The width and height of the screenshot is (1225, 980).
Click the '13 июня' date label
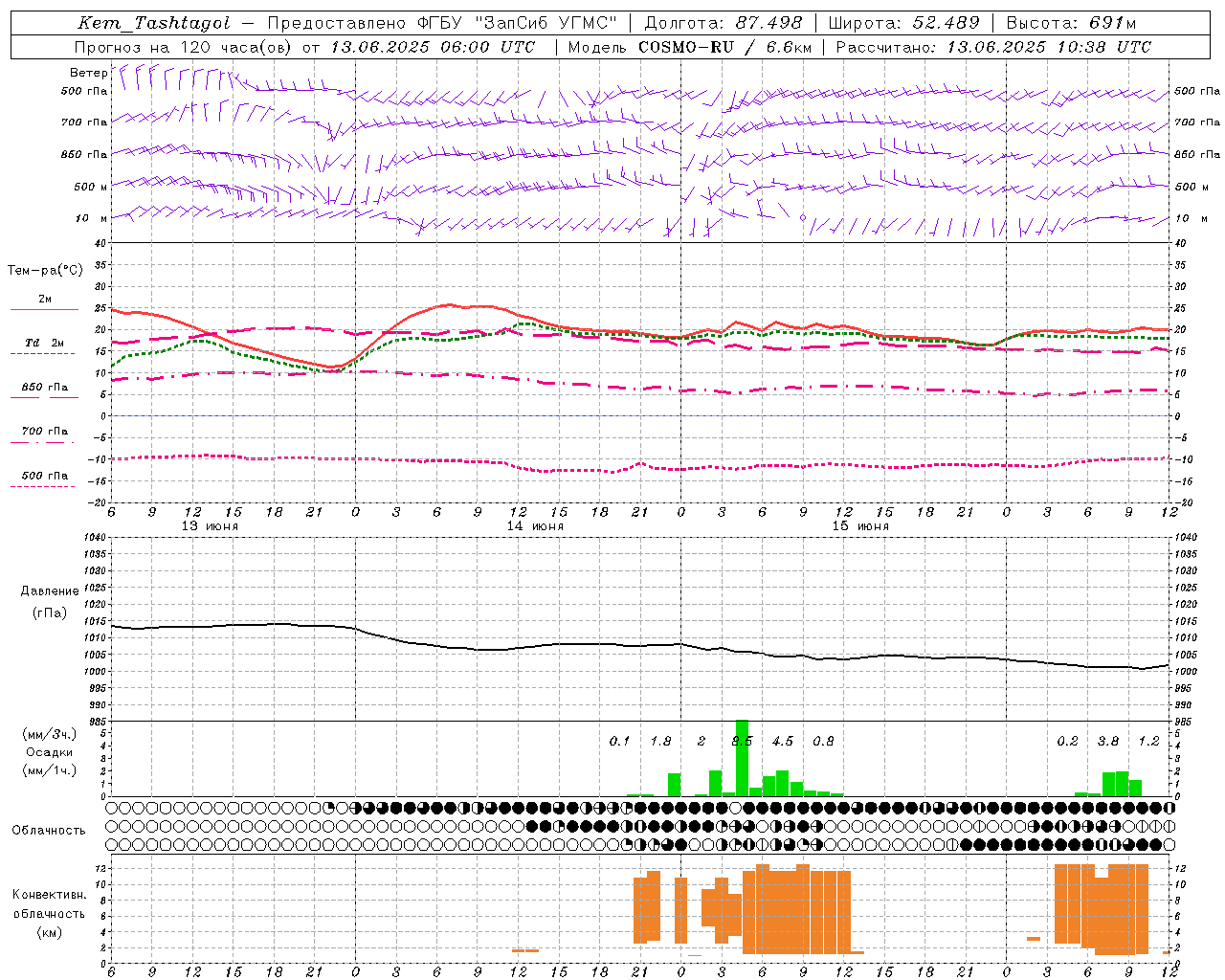pos(210,526)
